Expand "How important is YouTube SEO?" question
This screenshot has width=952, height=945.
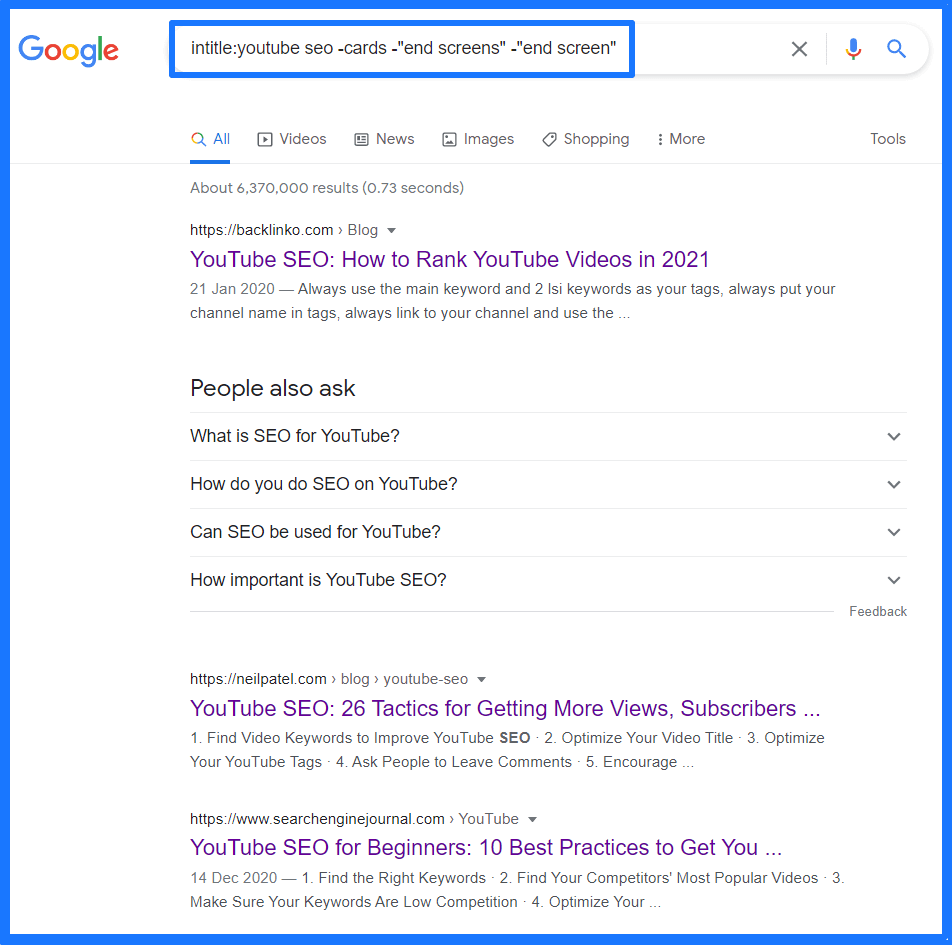click(x=548, y=581)
